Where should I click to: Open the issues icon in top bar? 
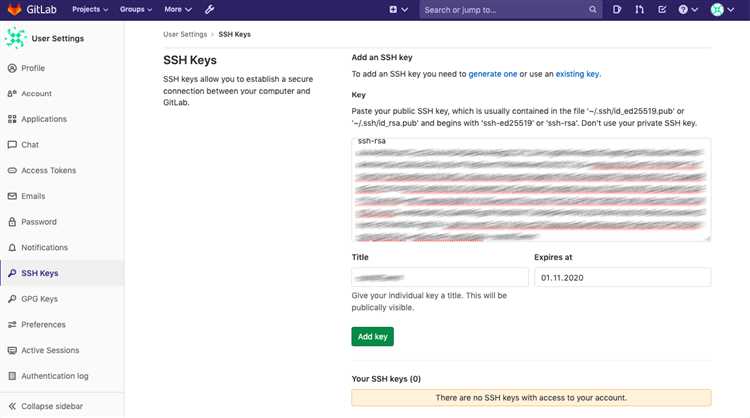tap(617, 9)
